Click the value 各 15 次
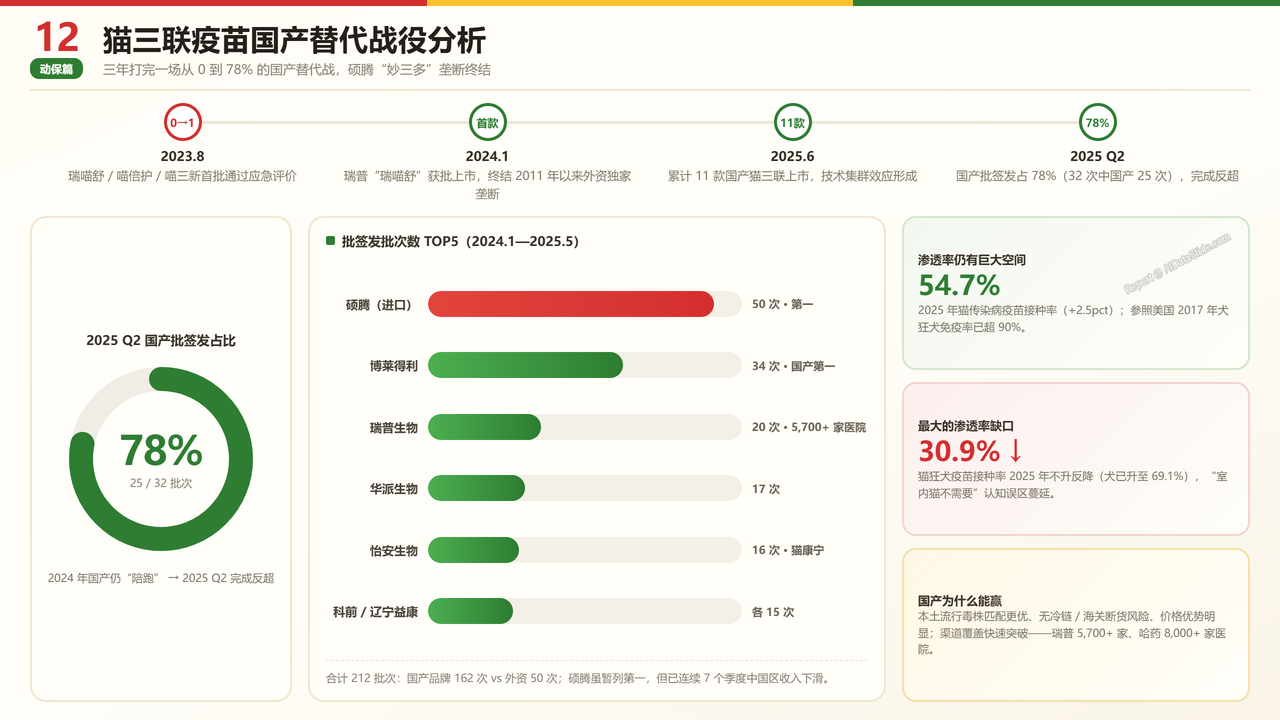 coord(773,612)
